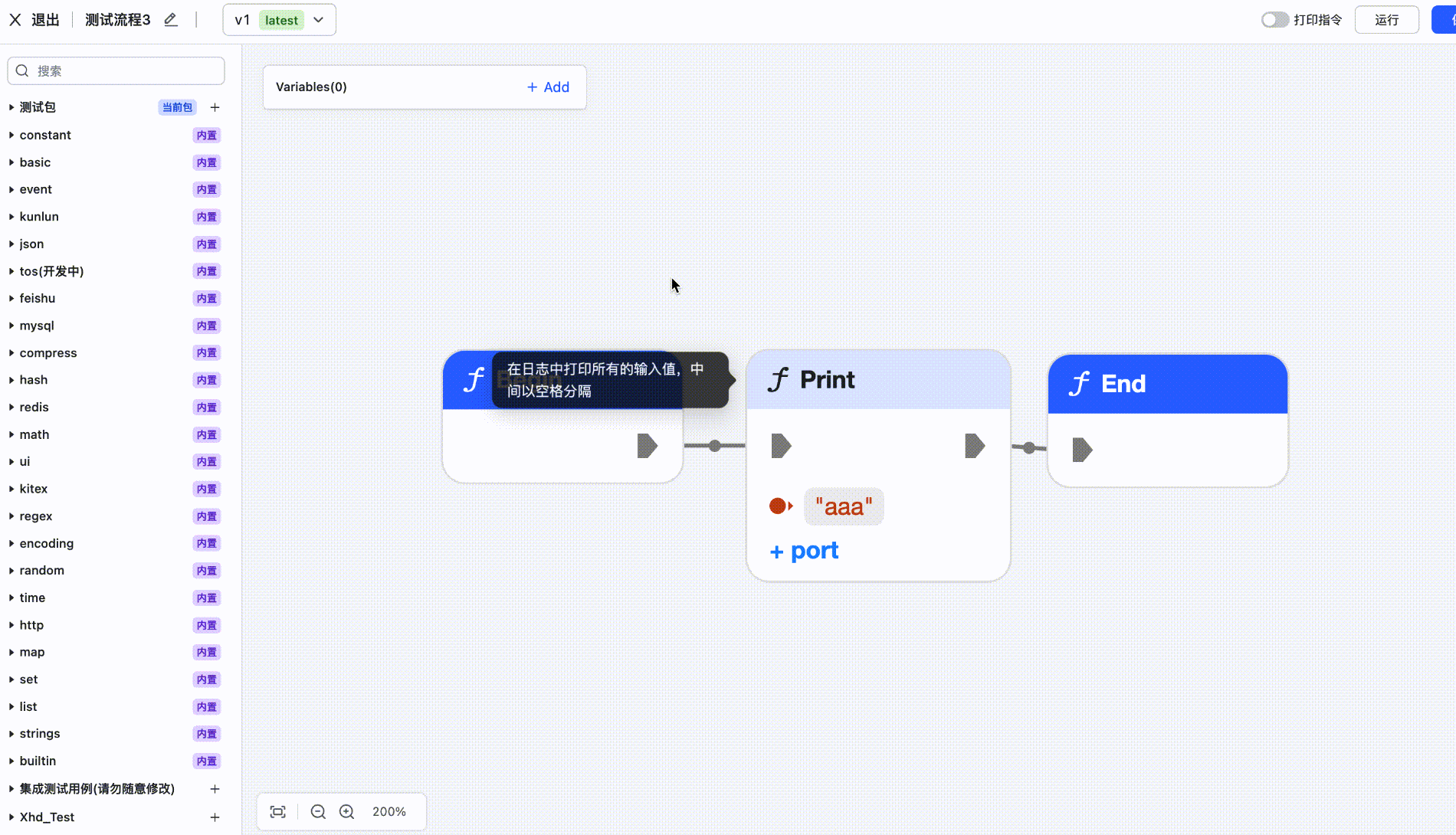The width and height of the screenshot is (1456, 835).
Task: Click the pencil icon to rename 测试流程3
Action: pyautogui.click(x=171, y=20)
